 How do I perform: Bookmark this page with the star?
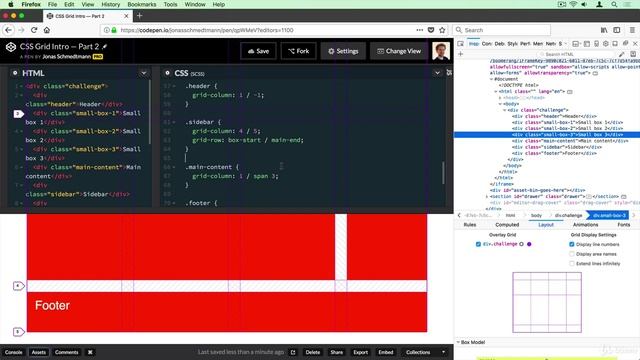pos(442,30)
